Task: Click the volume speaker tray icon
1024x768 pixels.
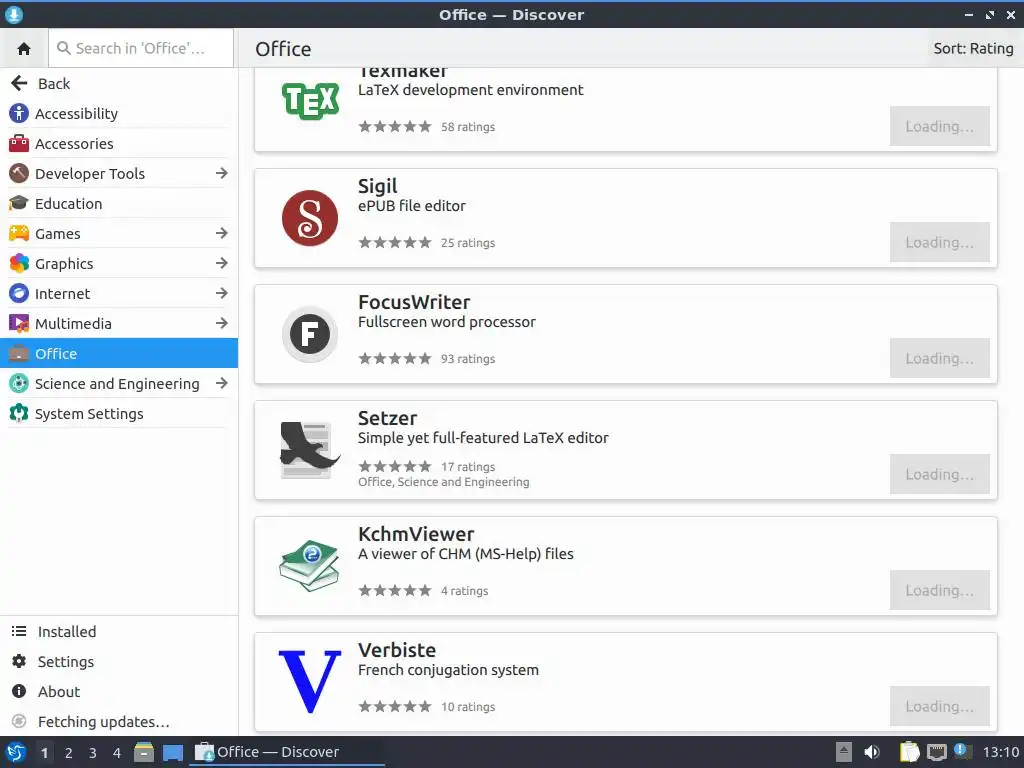Action: (x=872, y=752)
